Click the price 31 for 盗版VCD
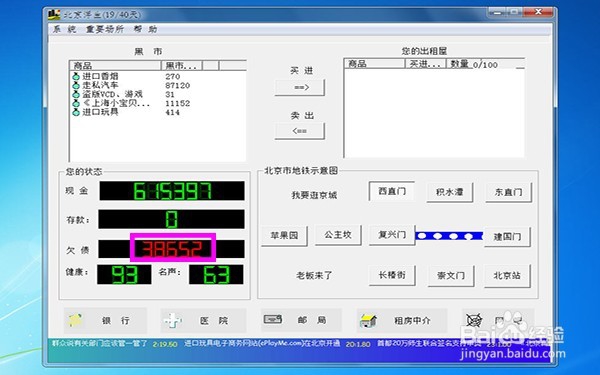Viewport: 600px width, 375px height. pos(170,95)
